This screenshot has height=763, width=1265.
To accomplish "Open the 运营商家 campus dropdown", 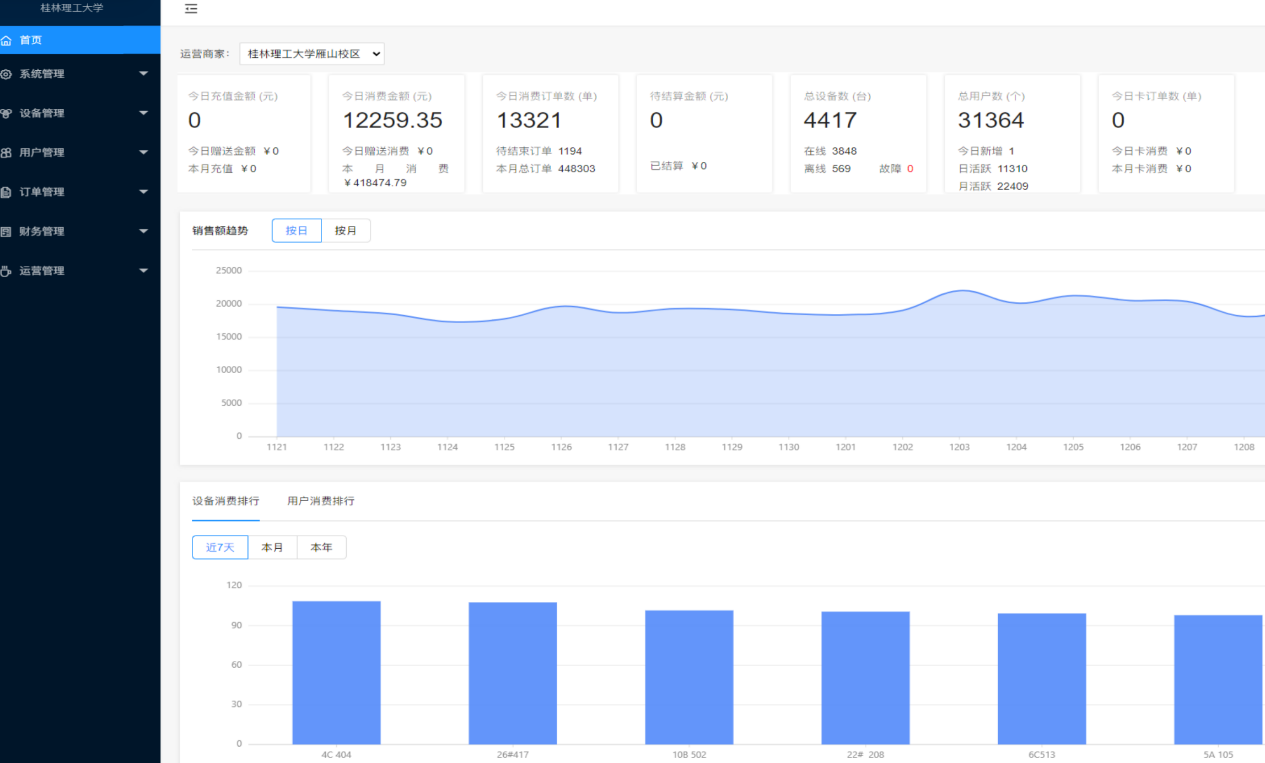I will click(312, 54).
